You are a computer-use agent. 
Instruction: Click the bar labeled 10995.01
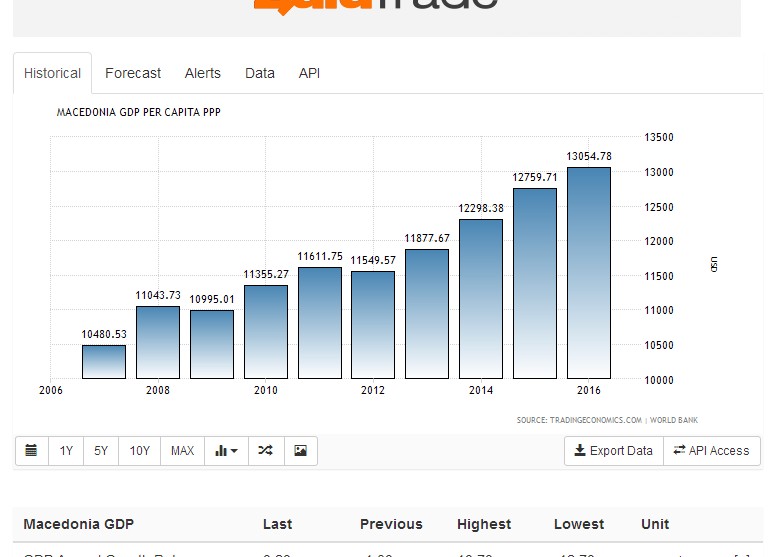tap(212, 344)
